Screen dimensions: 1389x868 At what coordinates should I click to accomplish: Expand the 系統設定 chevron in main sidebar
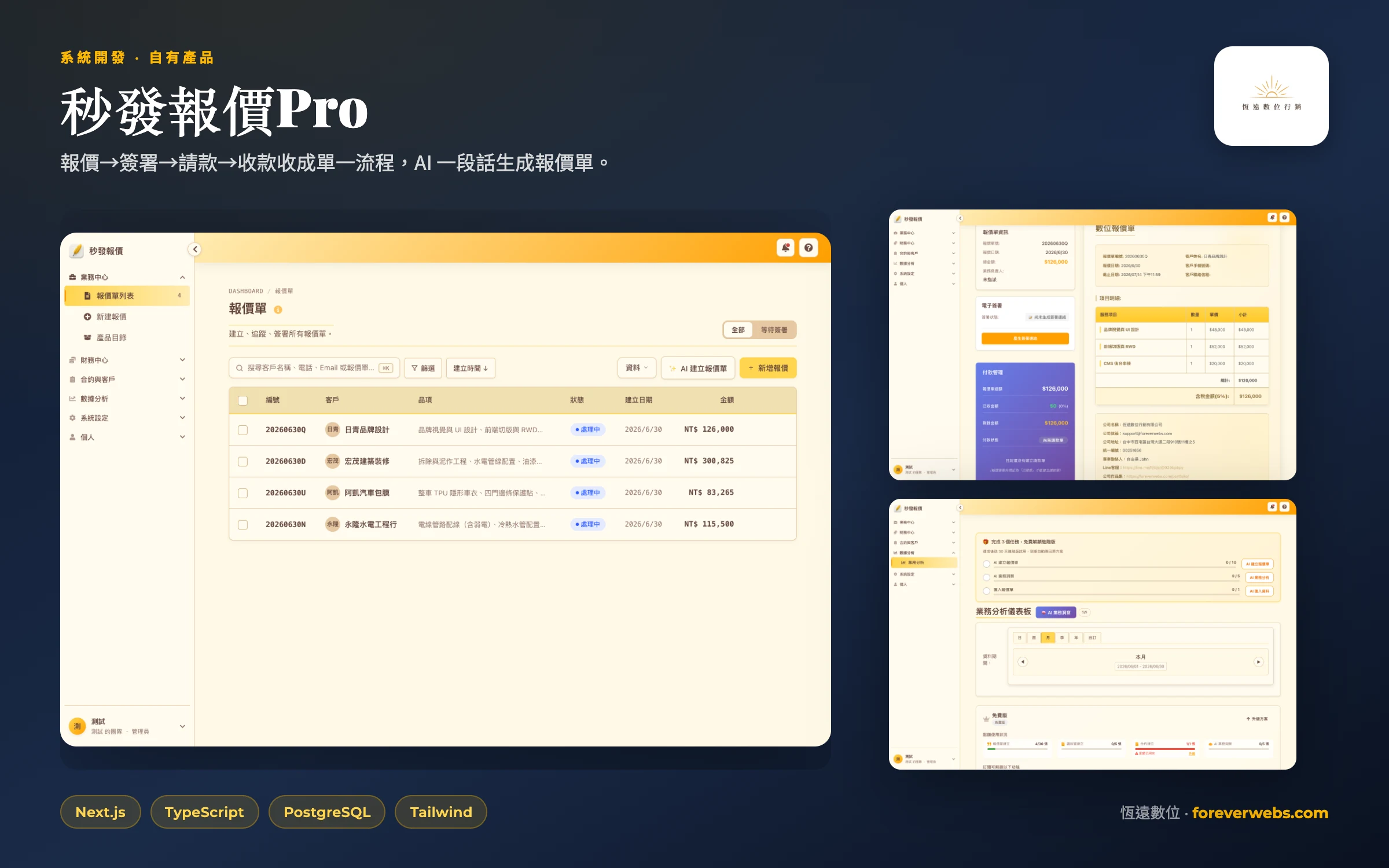(182, 417)
